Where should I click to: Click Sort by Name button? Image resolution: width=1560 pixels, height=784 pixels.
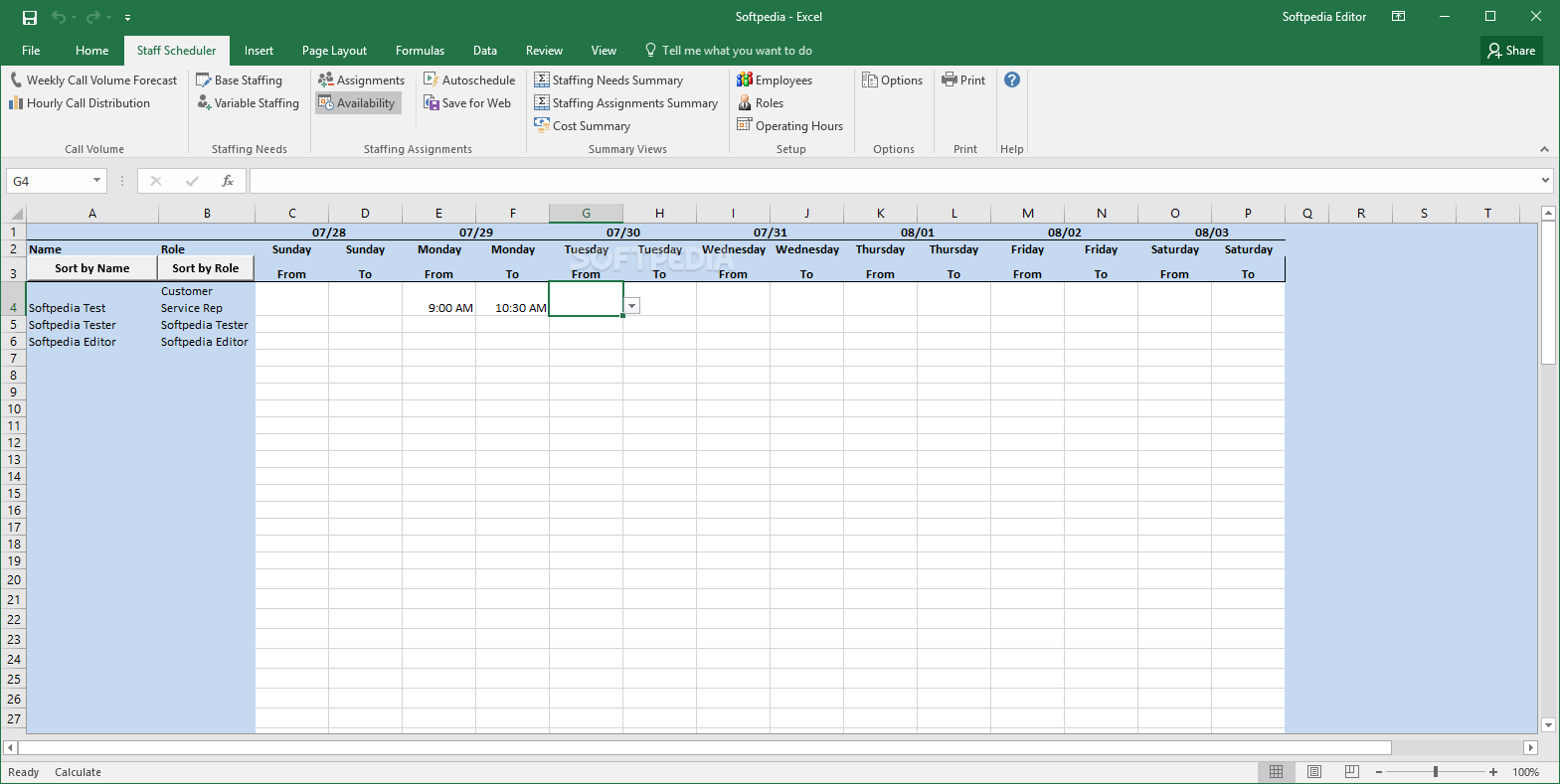click(92, 268)
